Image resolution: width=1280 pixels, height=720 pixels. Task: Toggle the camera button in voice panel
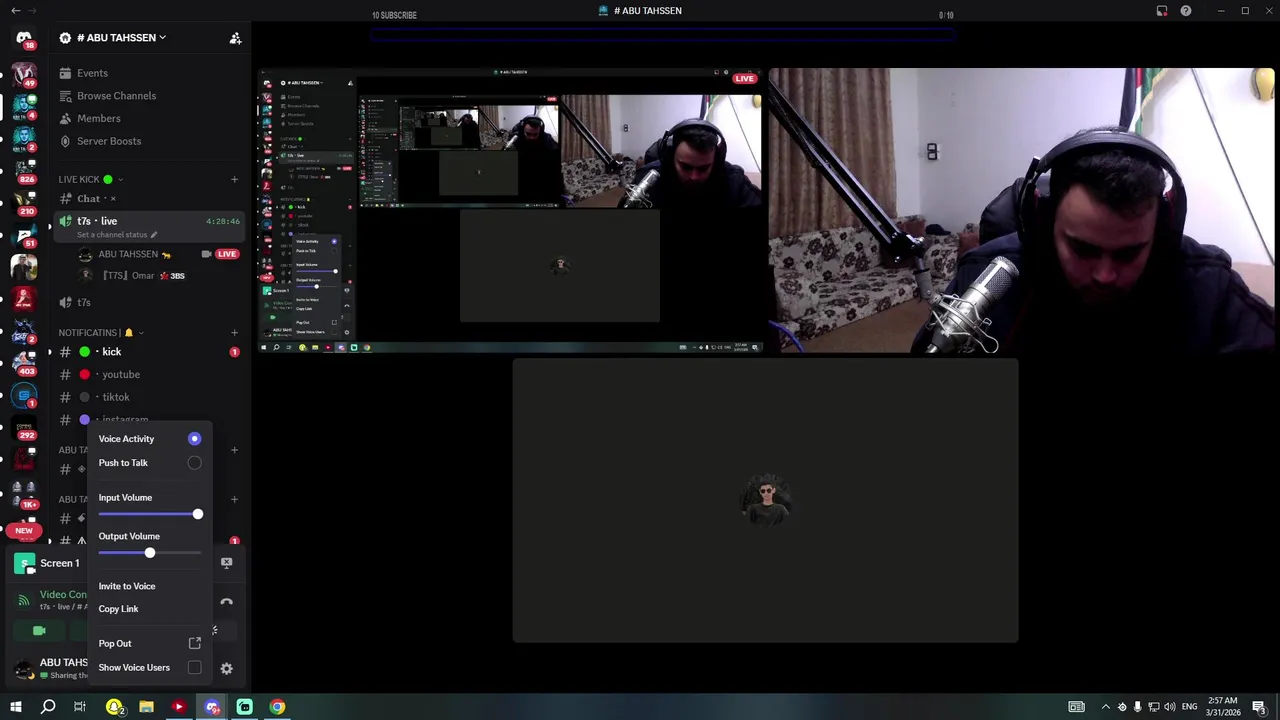pos(39,631)
